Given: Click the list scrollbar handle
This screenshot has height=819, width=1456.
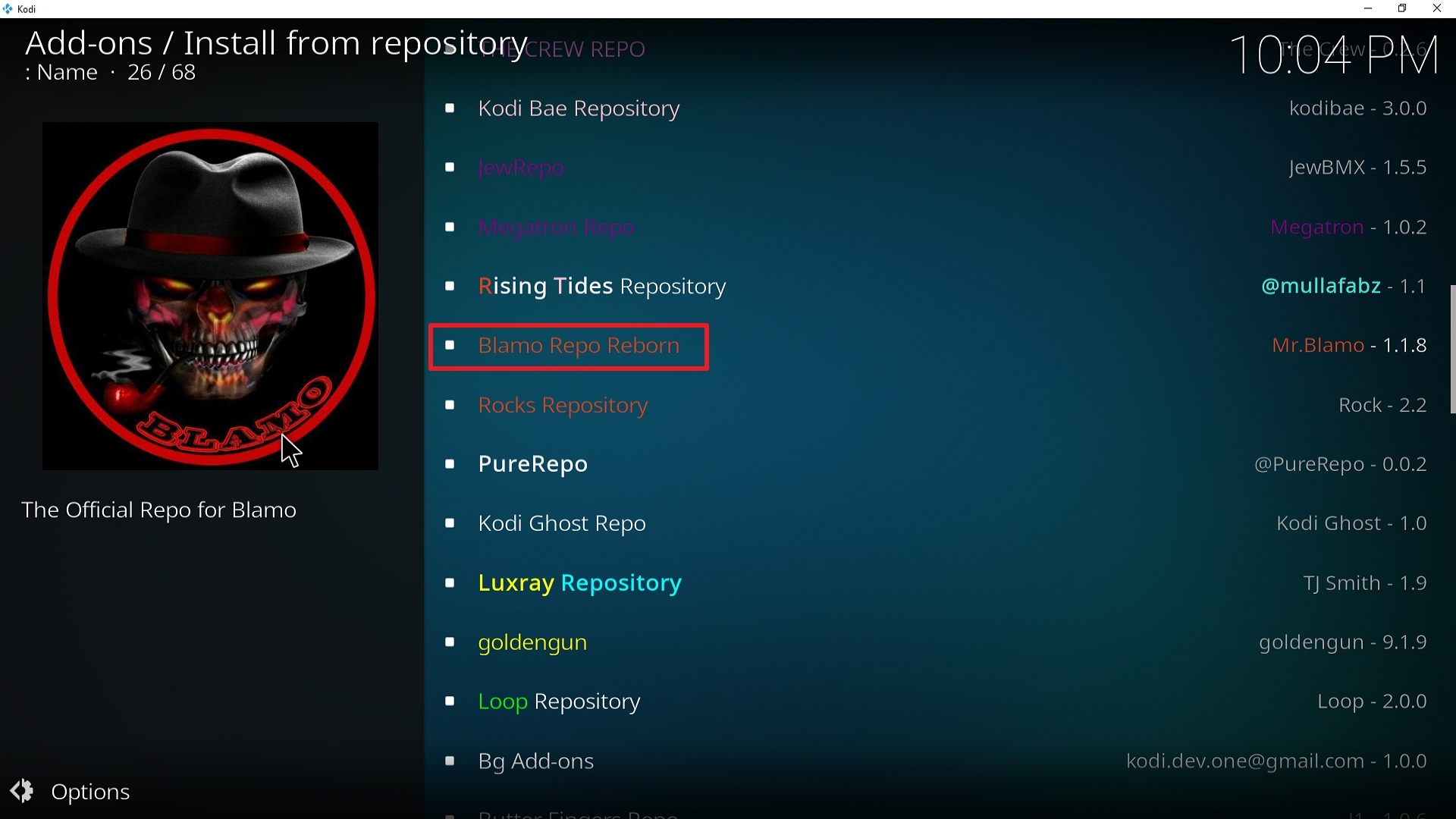Looking at the screenshot, I should click(x=1452, y=349).
